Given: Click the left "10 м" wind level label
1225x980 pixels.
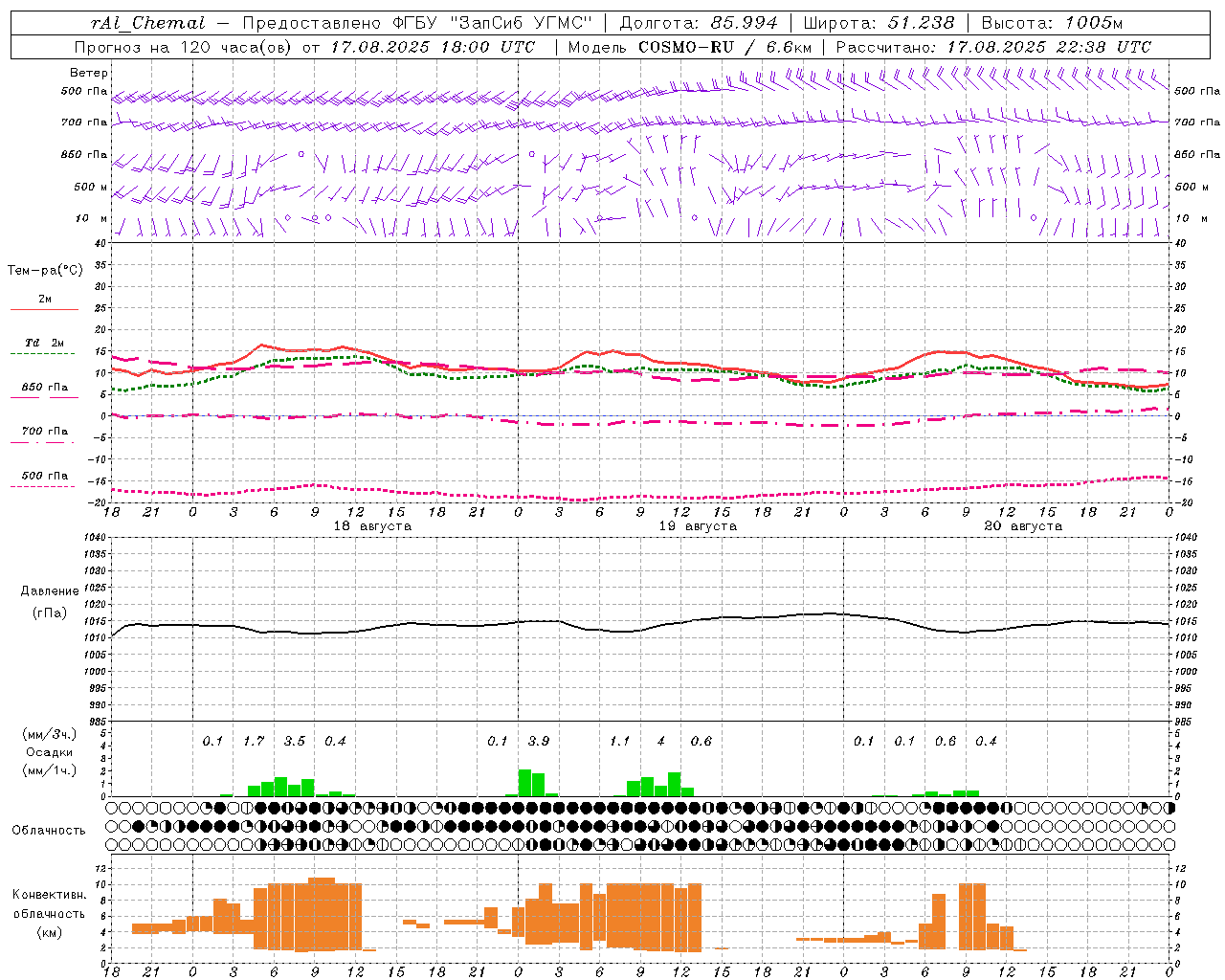Looking at the screenshot, I should 91,218.
